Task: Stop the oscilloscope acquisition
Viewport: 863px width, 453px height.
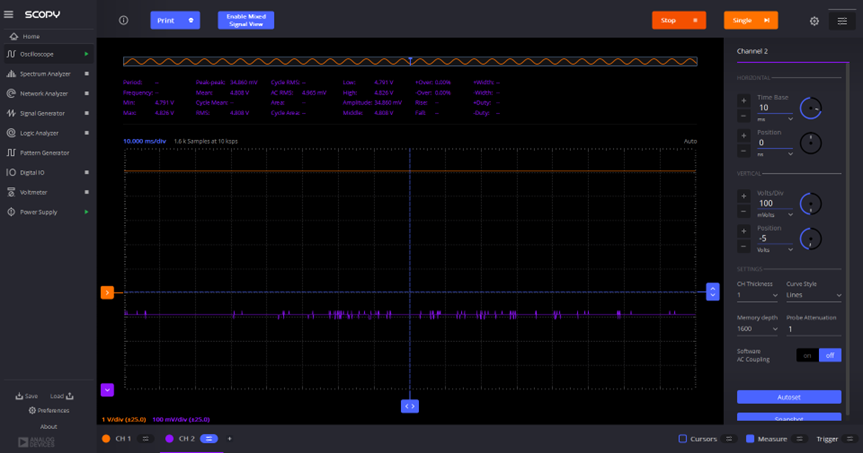Action: pos(679,20)
